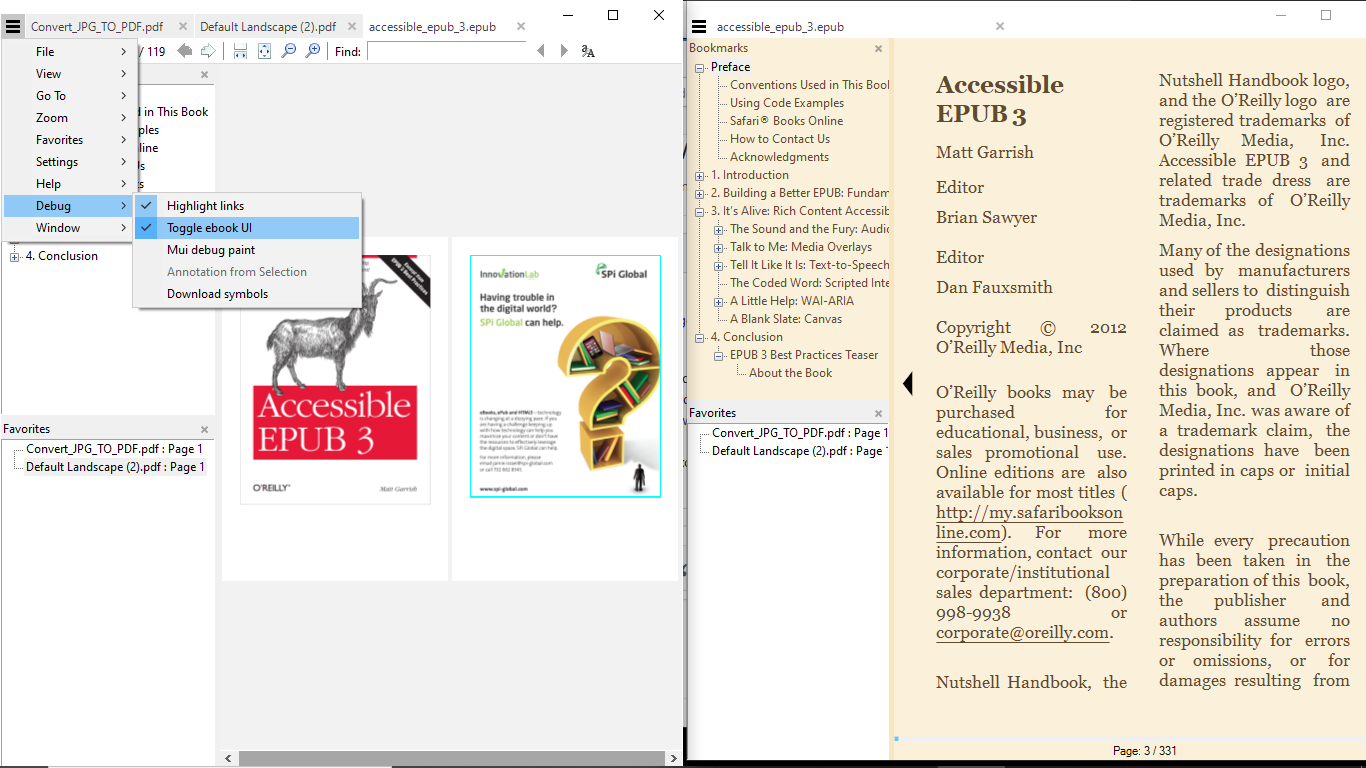Click the corporate@oreilly.com email link
The image size is (1366, 768).
[1020, 632]
